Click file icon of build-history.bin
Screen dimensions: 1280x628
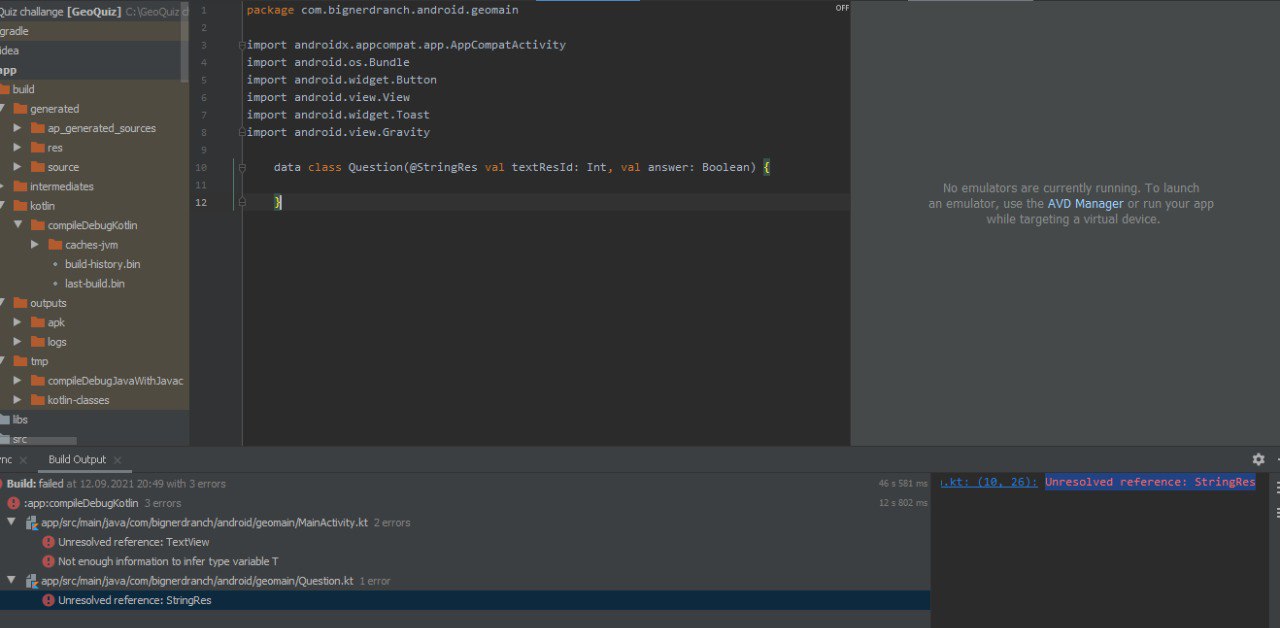[55, 264]
